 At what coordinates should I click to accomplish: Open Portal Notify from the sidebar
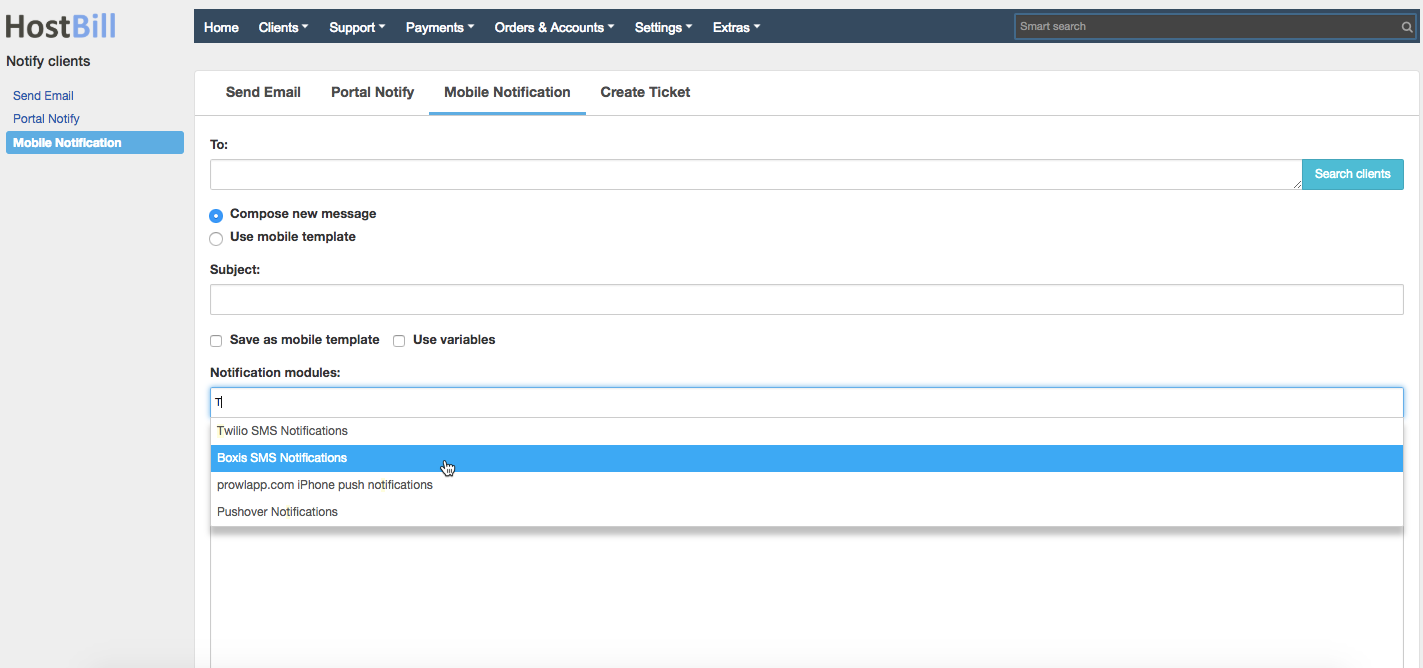pyautogui.click(x=46, y=118)
